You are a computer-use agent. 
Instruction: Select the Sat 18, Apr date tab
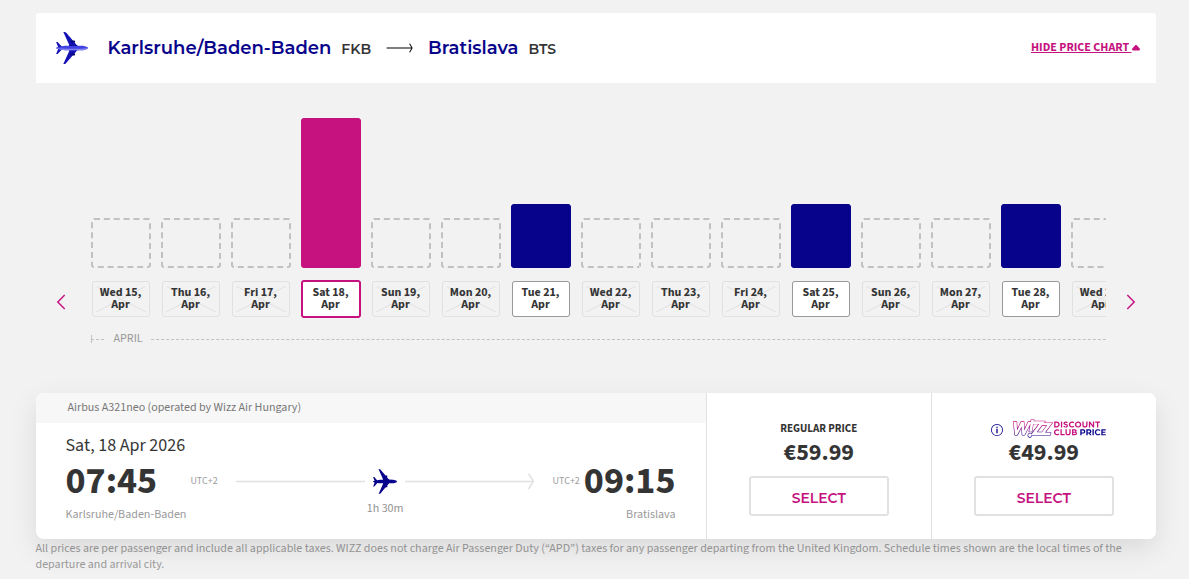point(331,299)
